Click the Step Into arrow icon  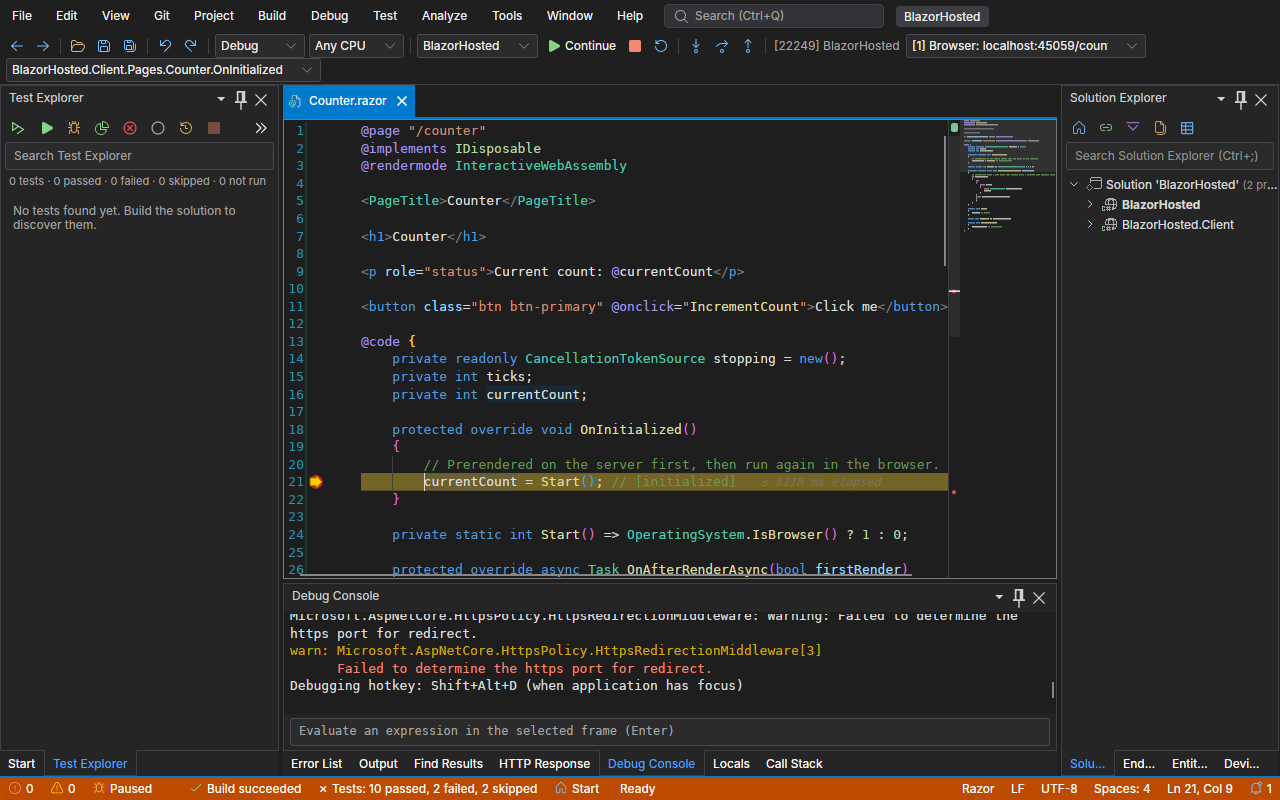696,46
